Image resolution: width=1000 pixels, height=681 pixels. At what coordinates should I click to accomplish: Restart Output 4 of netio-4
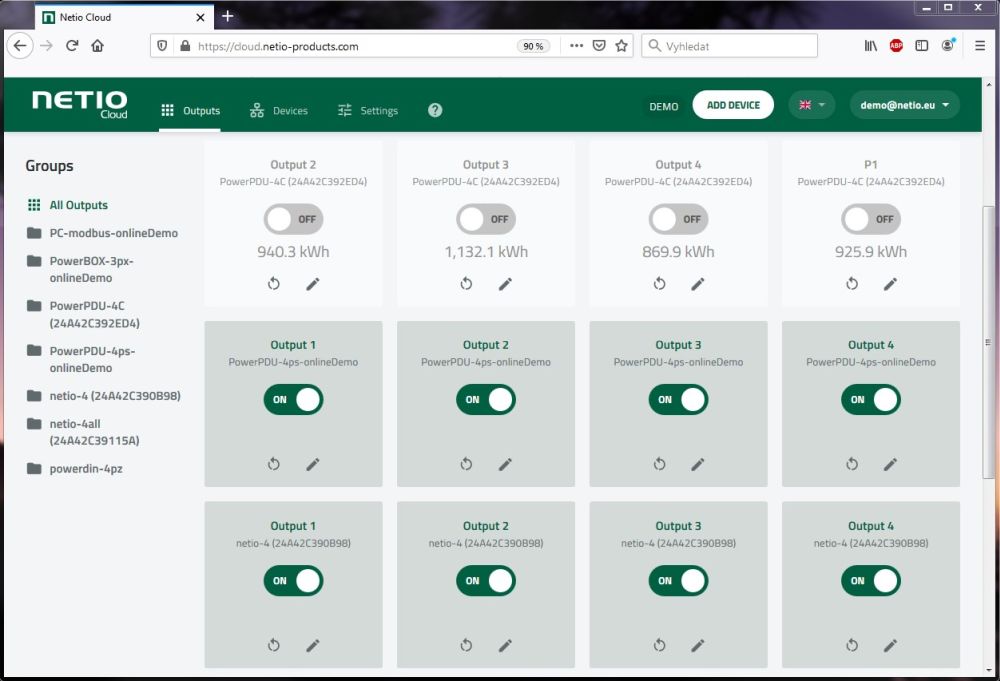852,645
